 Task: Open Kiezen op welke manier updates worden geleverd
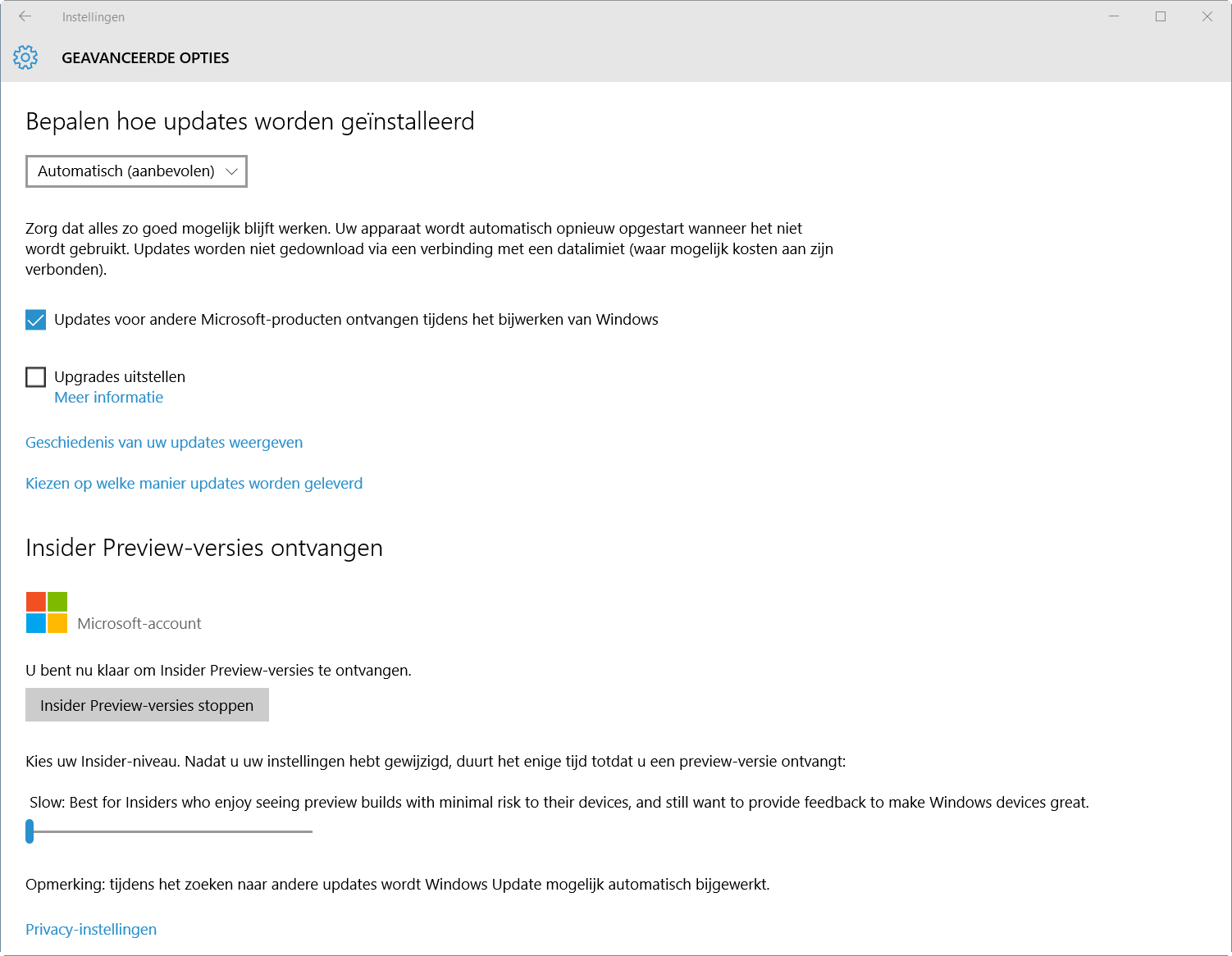[194, 484]
